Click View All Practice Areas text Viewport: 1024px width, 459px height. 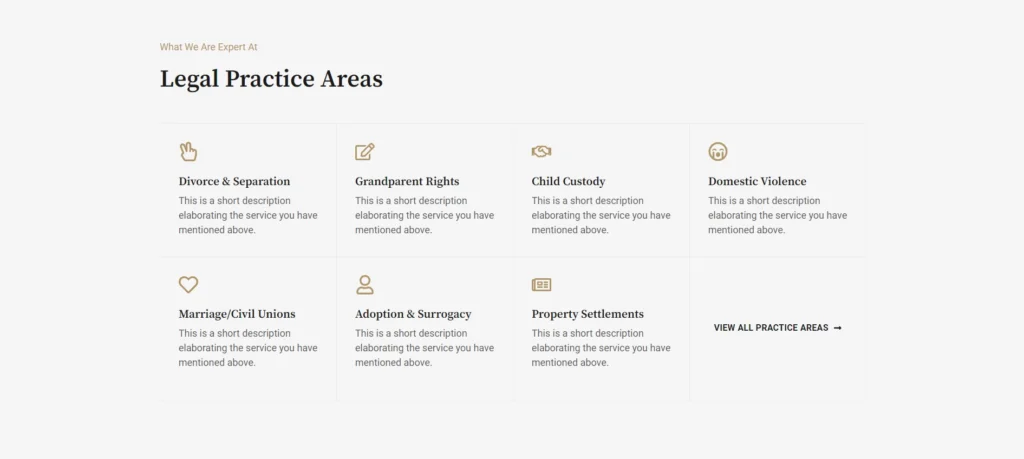771,328
